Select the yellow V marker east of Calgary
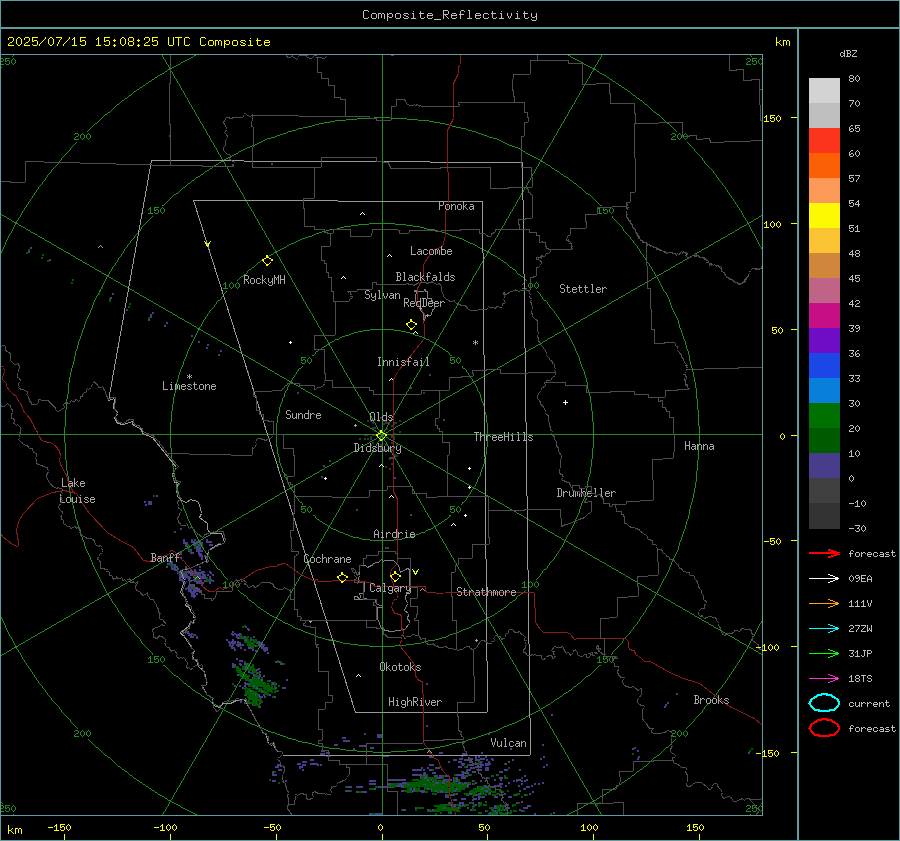The width and height of the screenshot is (900, 841). (416, 572)
